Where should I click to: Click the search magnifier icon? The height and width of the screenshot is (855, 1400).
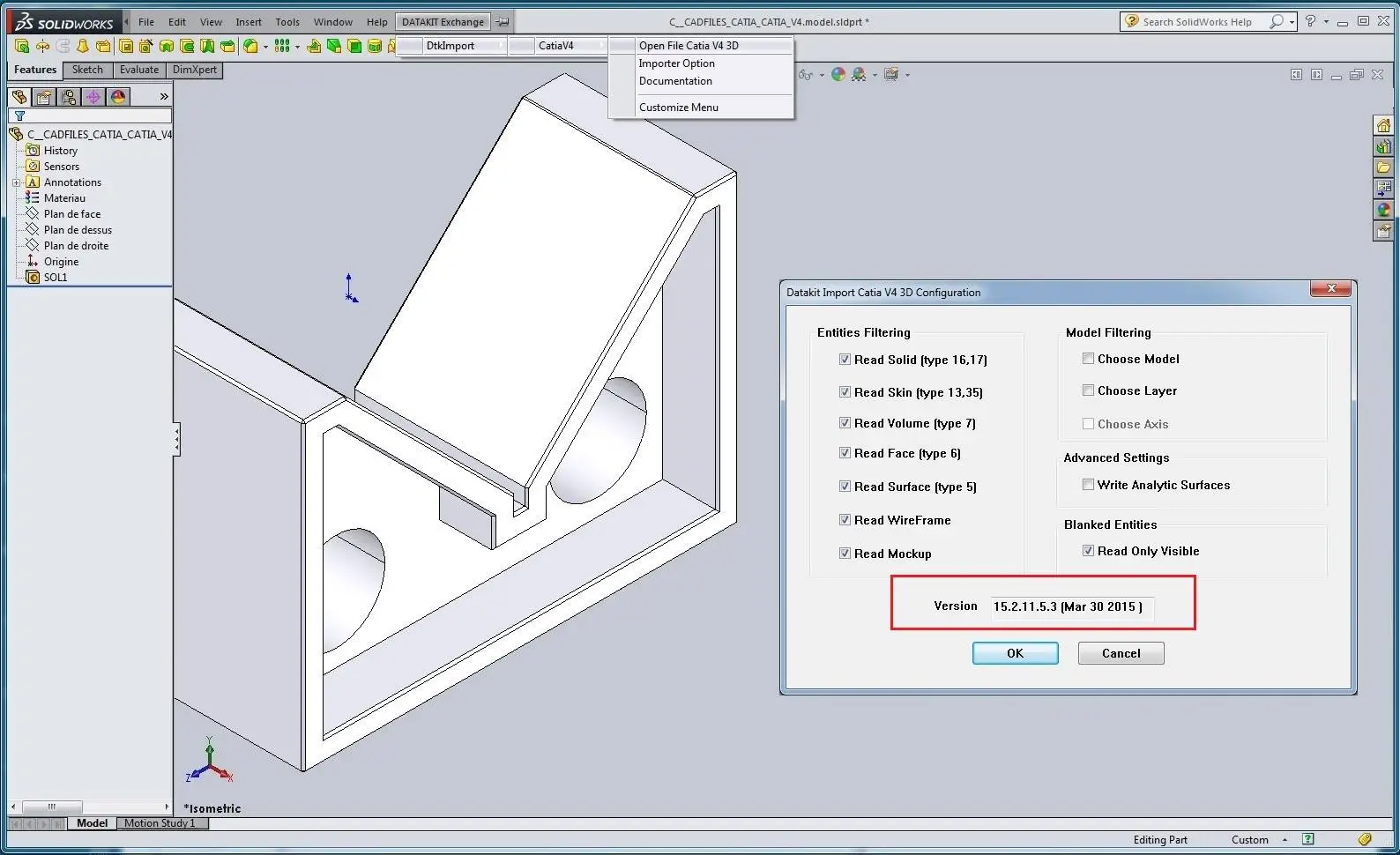coord(1276,21)
